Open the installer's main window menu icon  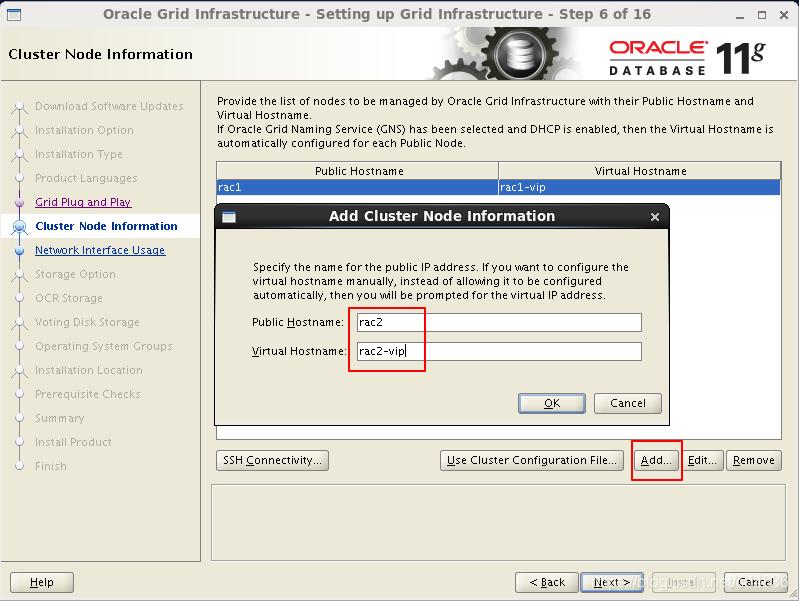pos(14,15)
